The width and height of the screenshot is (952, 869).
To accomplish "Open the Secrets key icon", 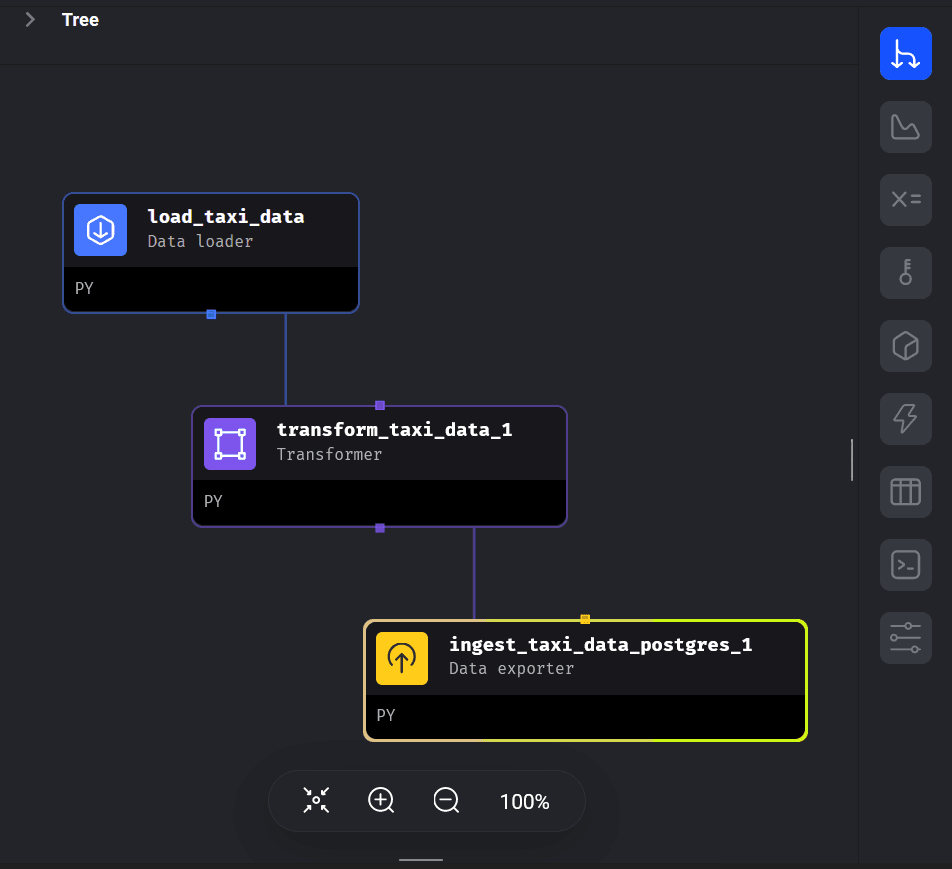I will click(905, 272).
